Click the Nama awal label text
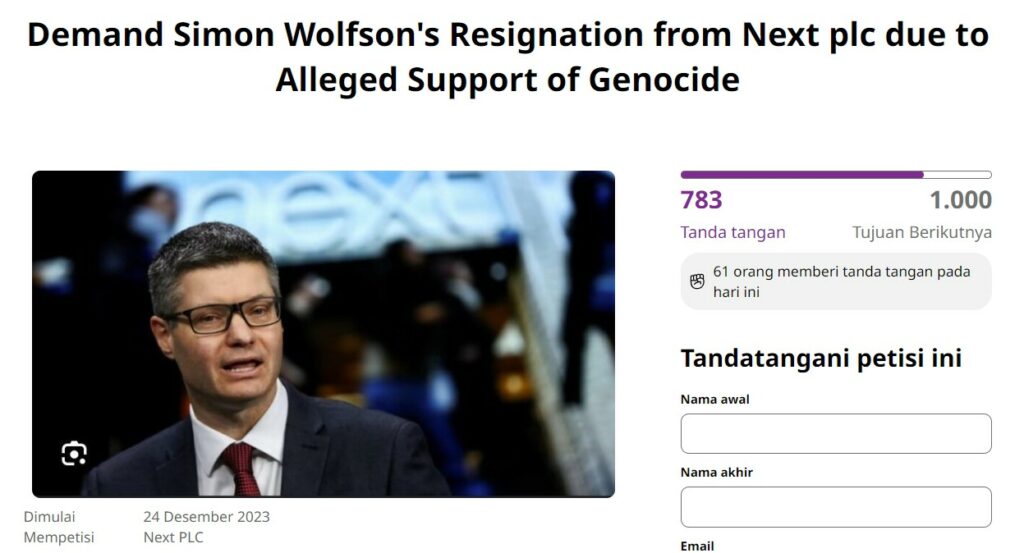Image resolution: width=1024 pixels, height=553 pixels. [x=714, y=399]
